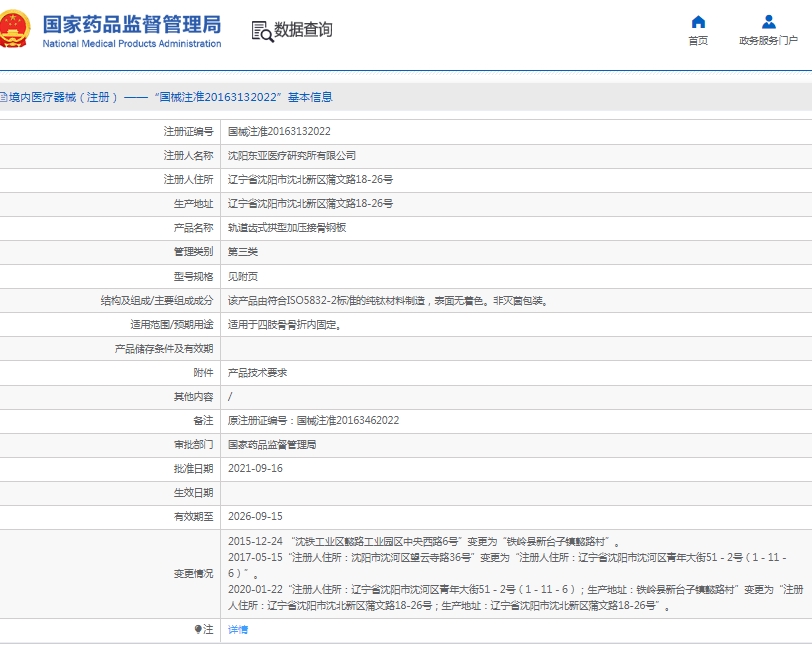This screenshot has height=648, width=812.
Task: Click the 审批部门 row label
Action: (193, 444)
